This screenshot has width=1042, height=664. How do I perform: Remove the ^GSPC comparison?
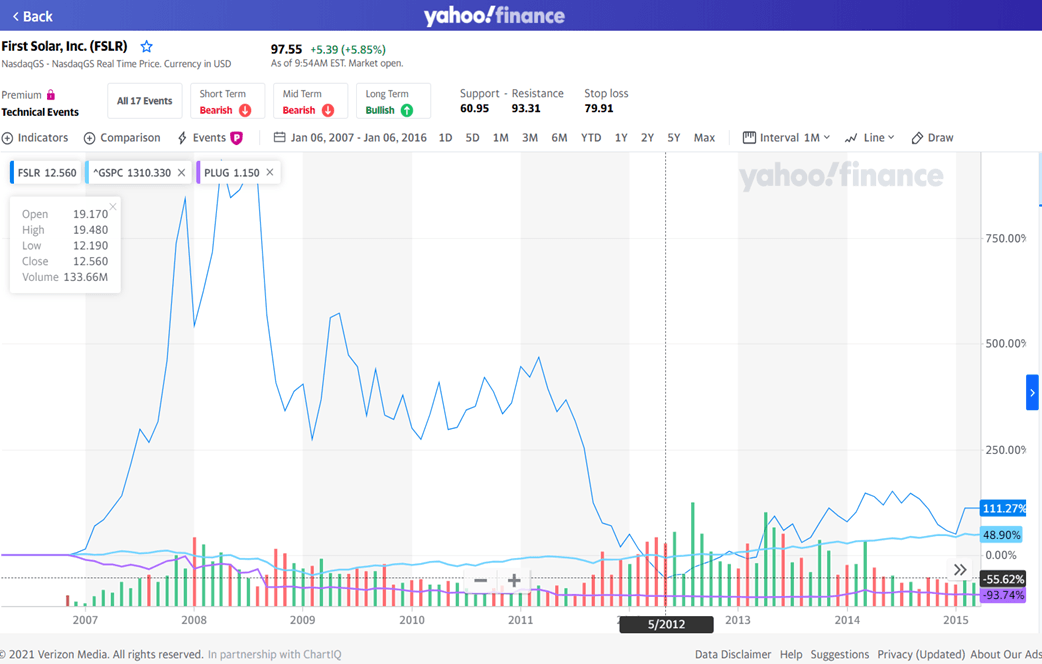point(181,173)
